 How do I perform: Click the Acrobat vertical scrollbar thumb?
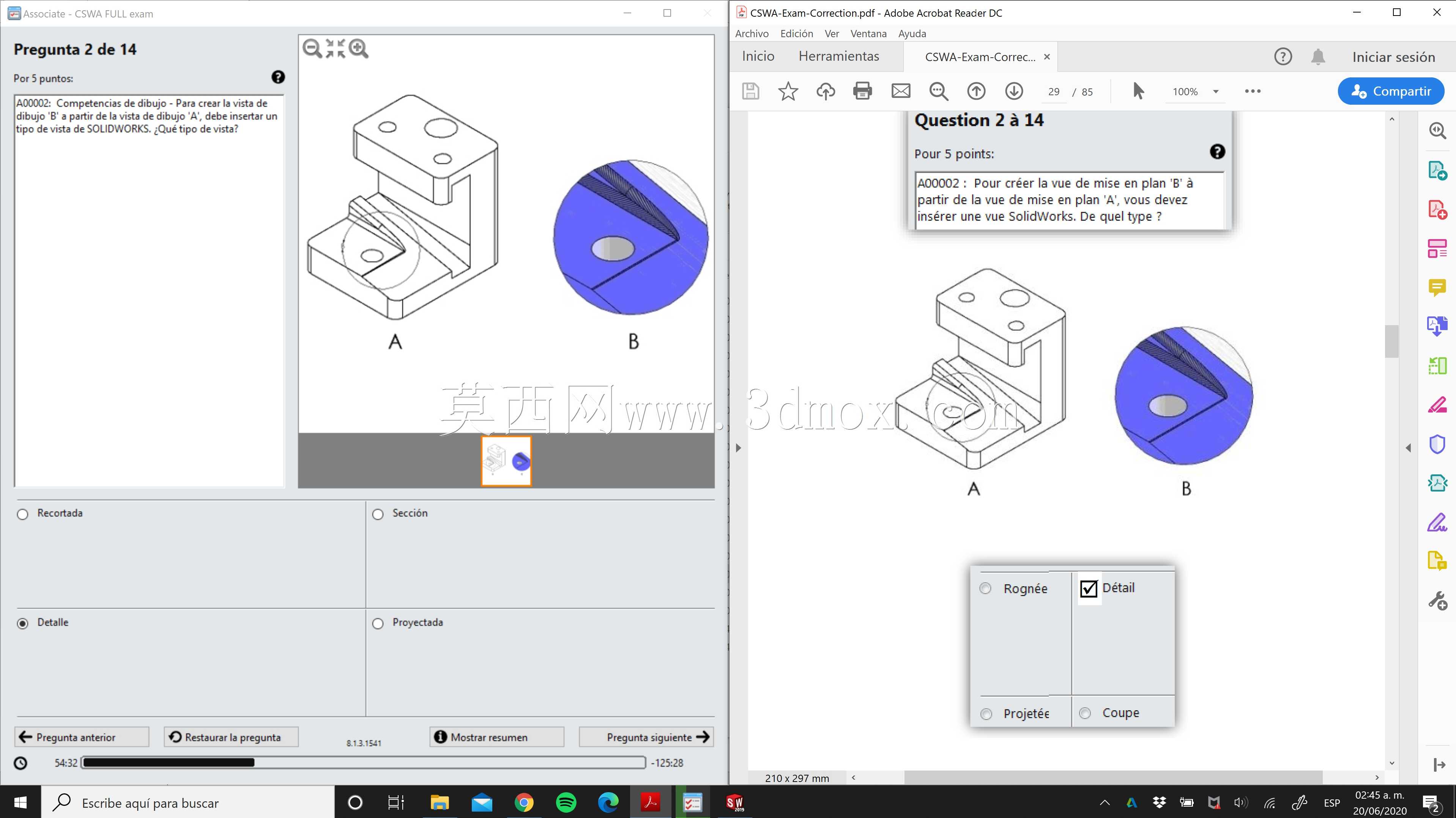1391,341
